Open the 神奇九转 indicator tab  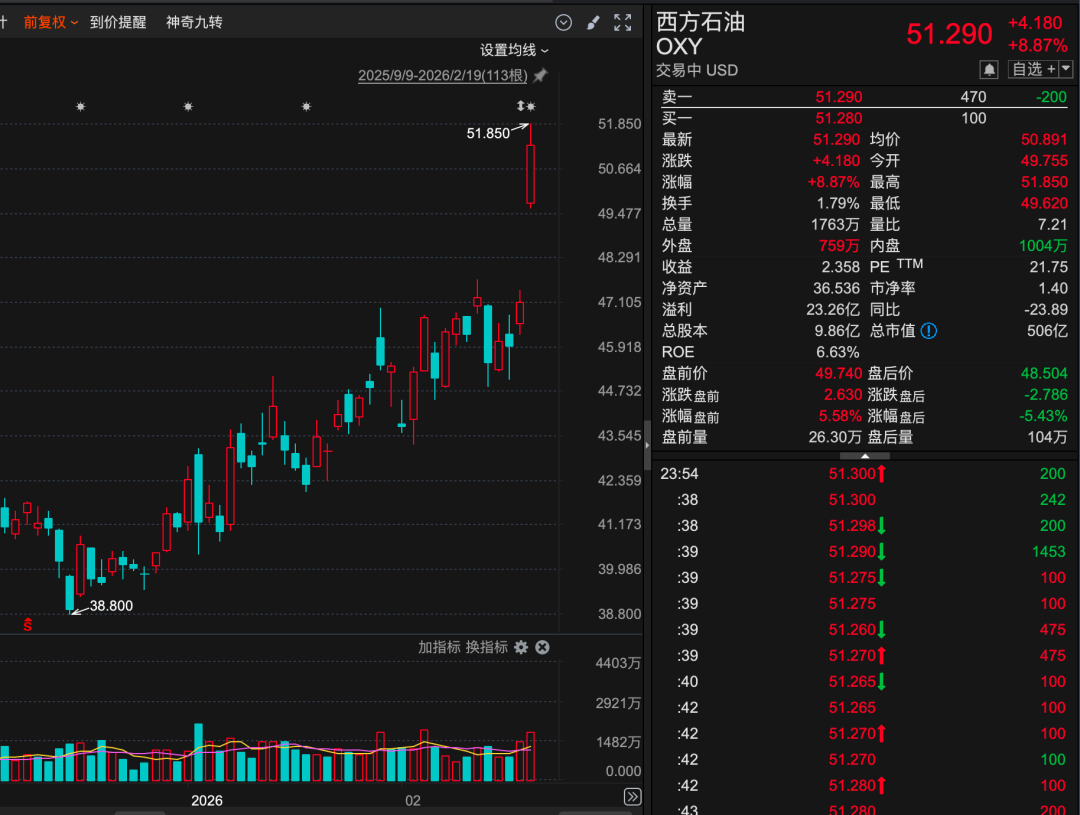pyautogui.click(x=194, y=23)
